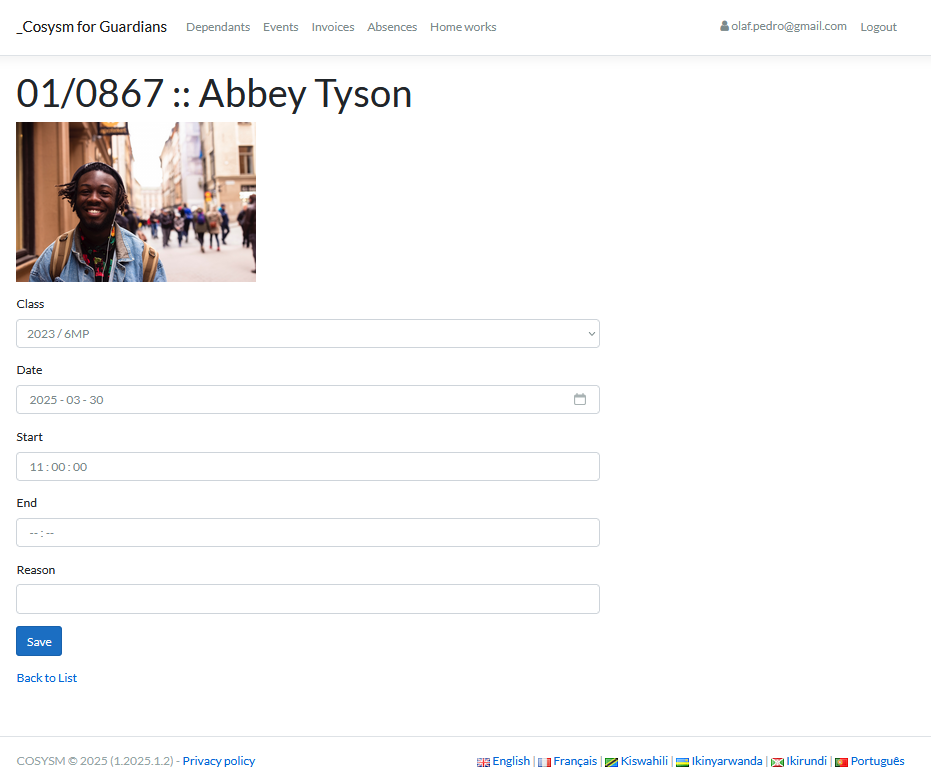Image resolution: width=931 pixels, height=780 pixels.
Task: Follow the Back to List link
Action: [x=47, y=678]
